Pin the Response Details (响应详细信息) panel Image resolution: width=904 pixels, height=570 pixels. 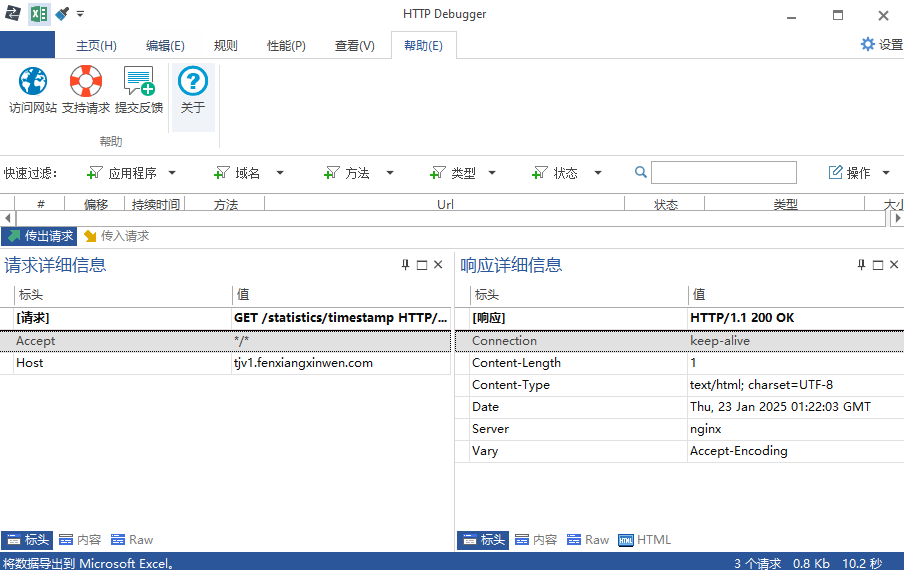pos(861,265)
